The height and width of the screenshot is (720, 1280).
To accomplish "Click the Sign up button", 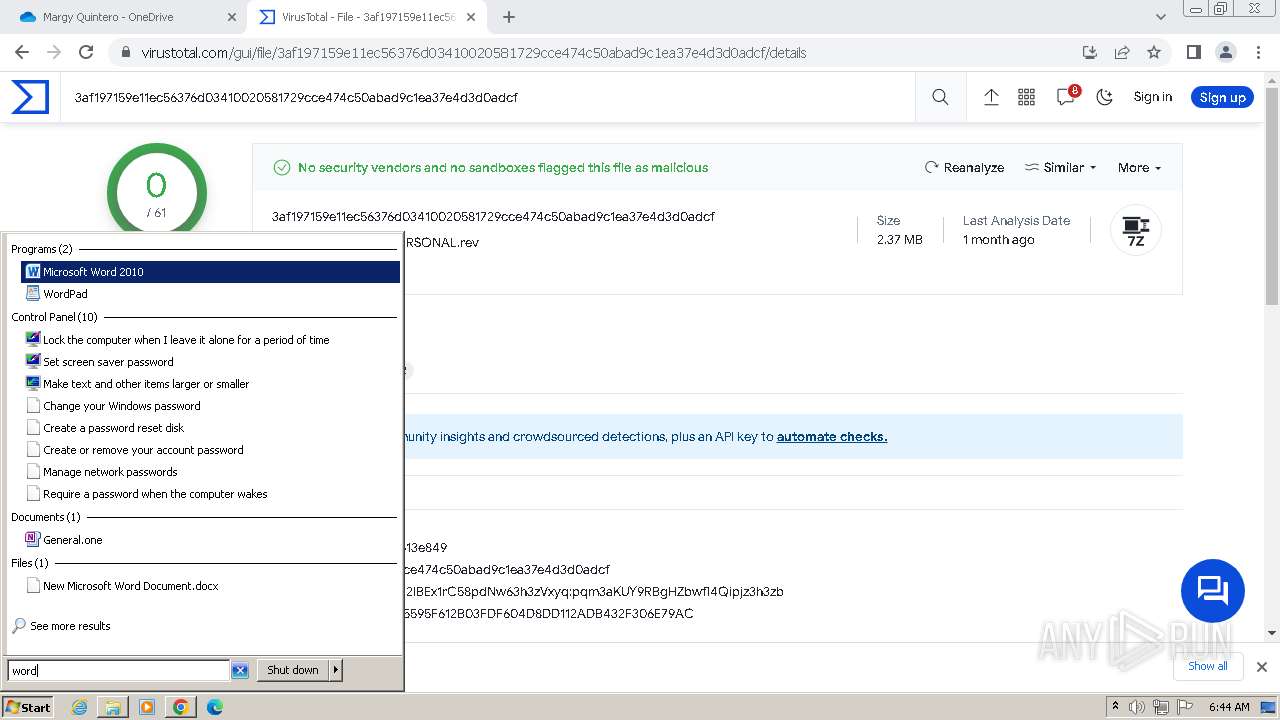I will point(1222,97).
